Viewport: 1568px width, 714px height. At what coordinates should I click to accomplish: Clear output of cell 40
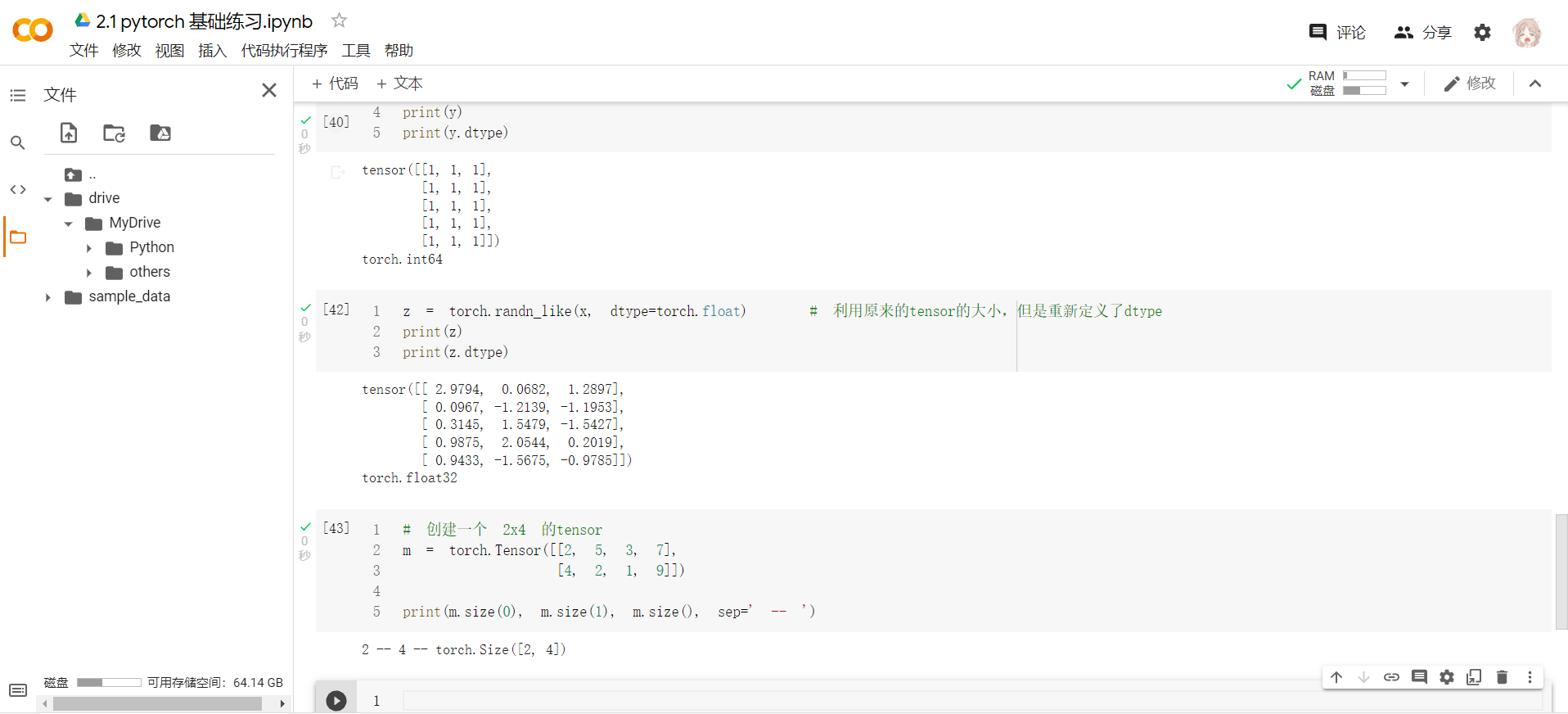click(337, 172)
